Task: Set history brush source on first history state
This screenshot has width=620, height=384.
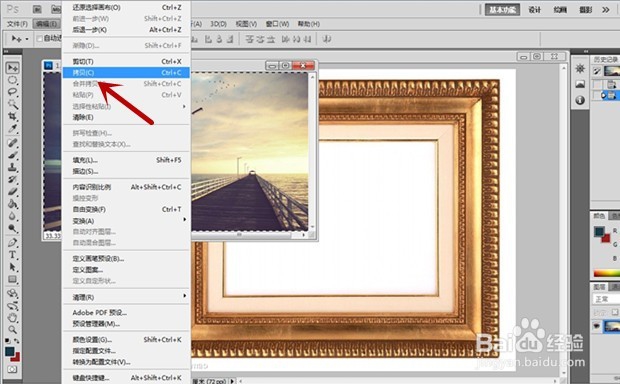Action: pyautogui.click(x=597, y=84)
